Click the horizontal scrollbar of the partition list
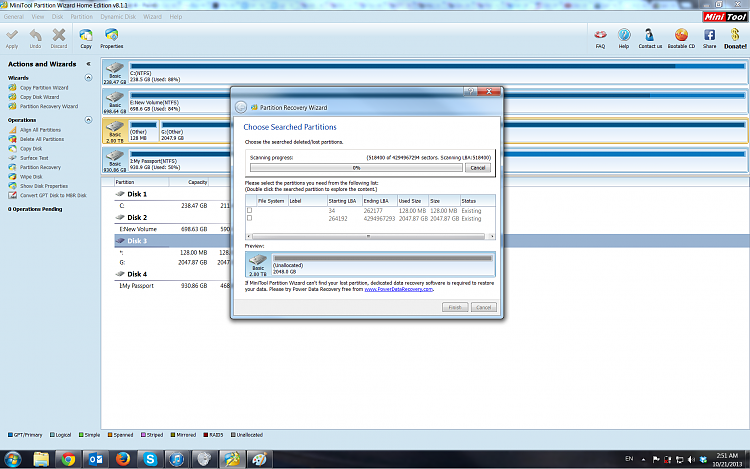This screenshot has height=469, width=750. point(368,236)
